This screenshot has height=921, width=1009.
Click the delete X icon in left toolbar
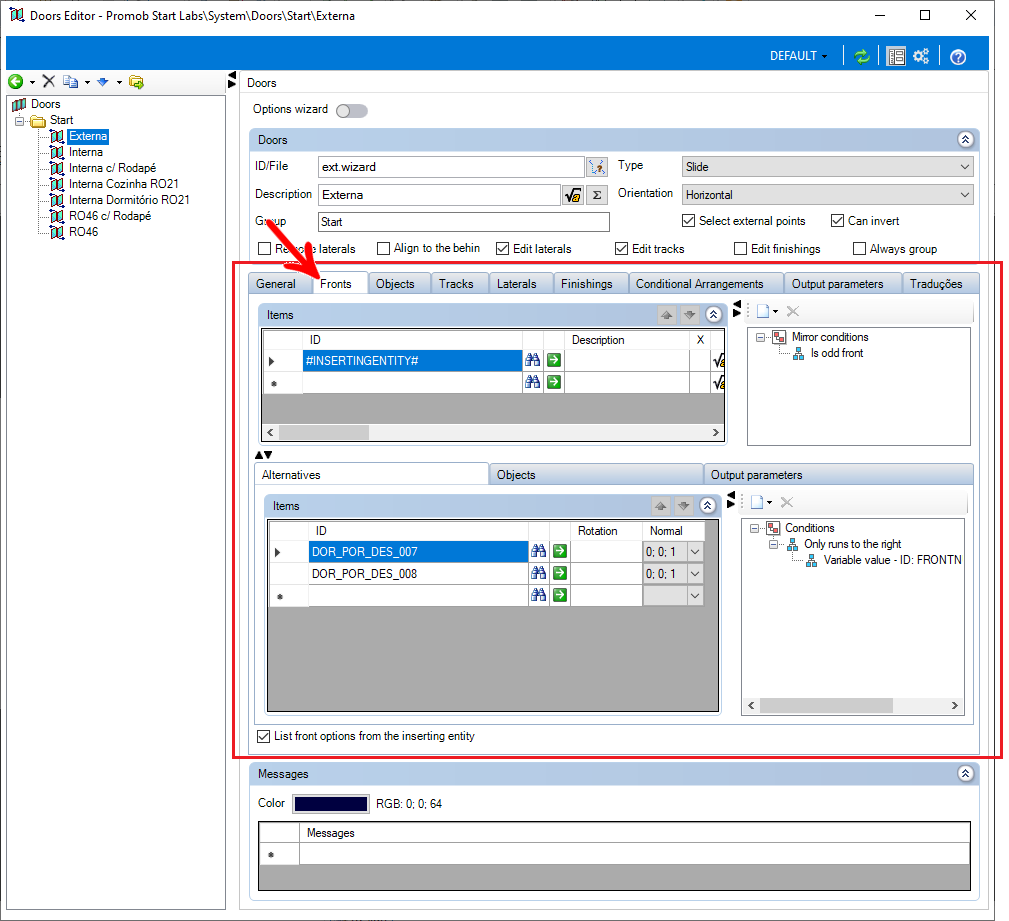49,81
